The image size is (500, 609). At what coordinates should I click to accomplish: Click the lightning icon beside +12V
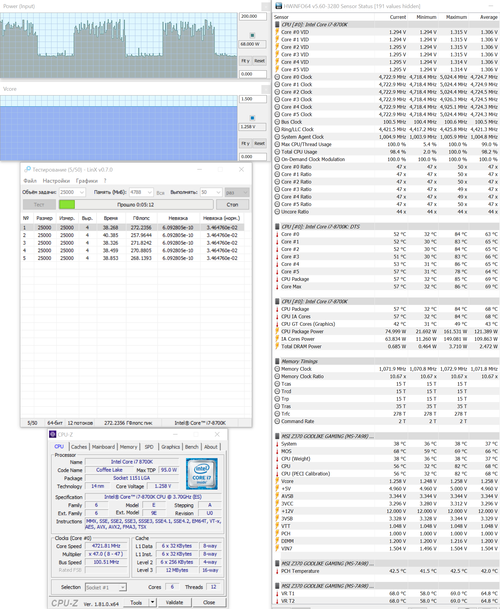click(277, 511)
